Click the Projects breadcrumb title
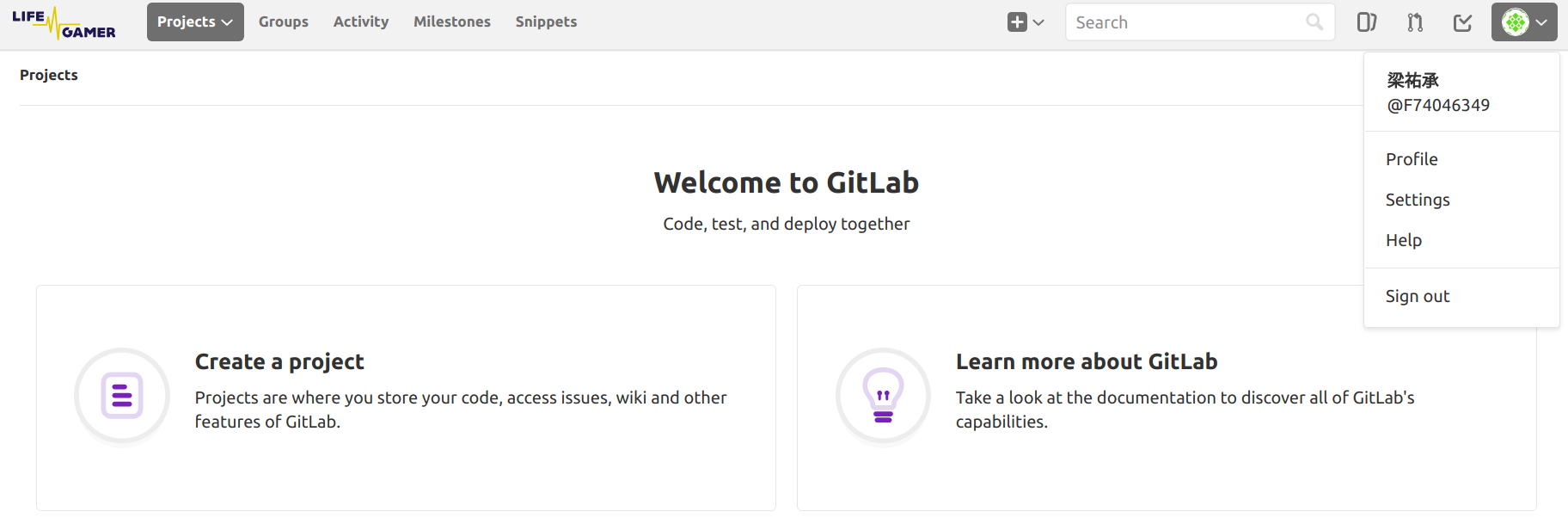This screenshot has width=1568, height=524. click(x=49, y=75)
